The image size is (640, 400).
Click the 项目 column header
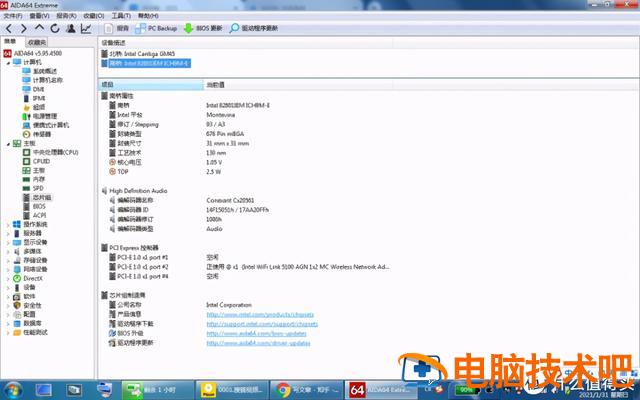[151, 85]
